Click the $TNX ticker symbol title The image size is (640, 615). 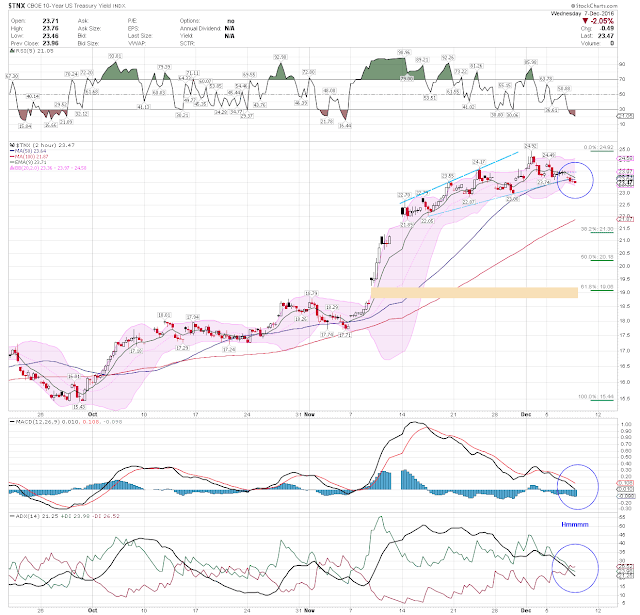coord(17,6)
